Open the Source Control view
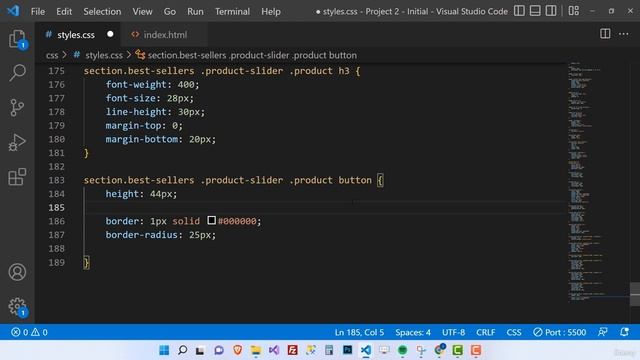640x360 pixels. pos(17,108)
